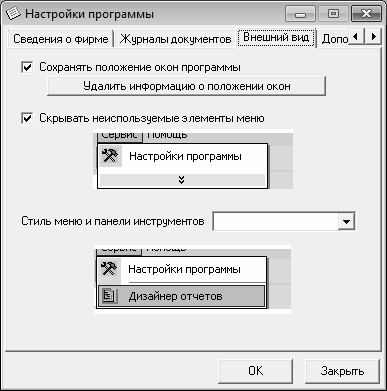The image size is (387, 391).
Task: Open the partially hidden Допо tab
Action: click(334, 39)
